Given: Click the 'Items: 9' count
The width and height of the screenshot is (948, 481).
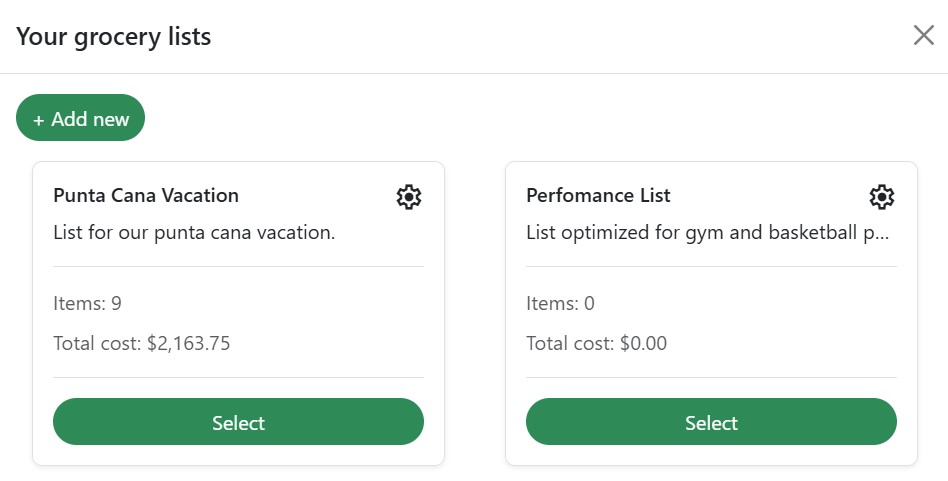Looking at the screenshot, I should (88, 303).
